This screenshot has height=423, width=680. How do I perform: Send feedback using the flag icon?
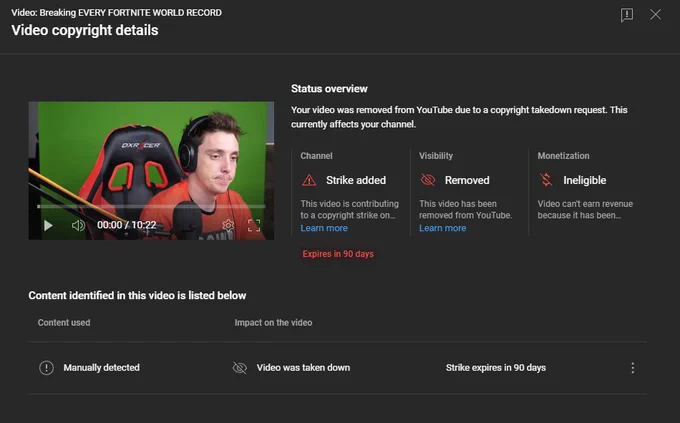pyautogui.click(x=627, y=15)
